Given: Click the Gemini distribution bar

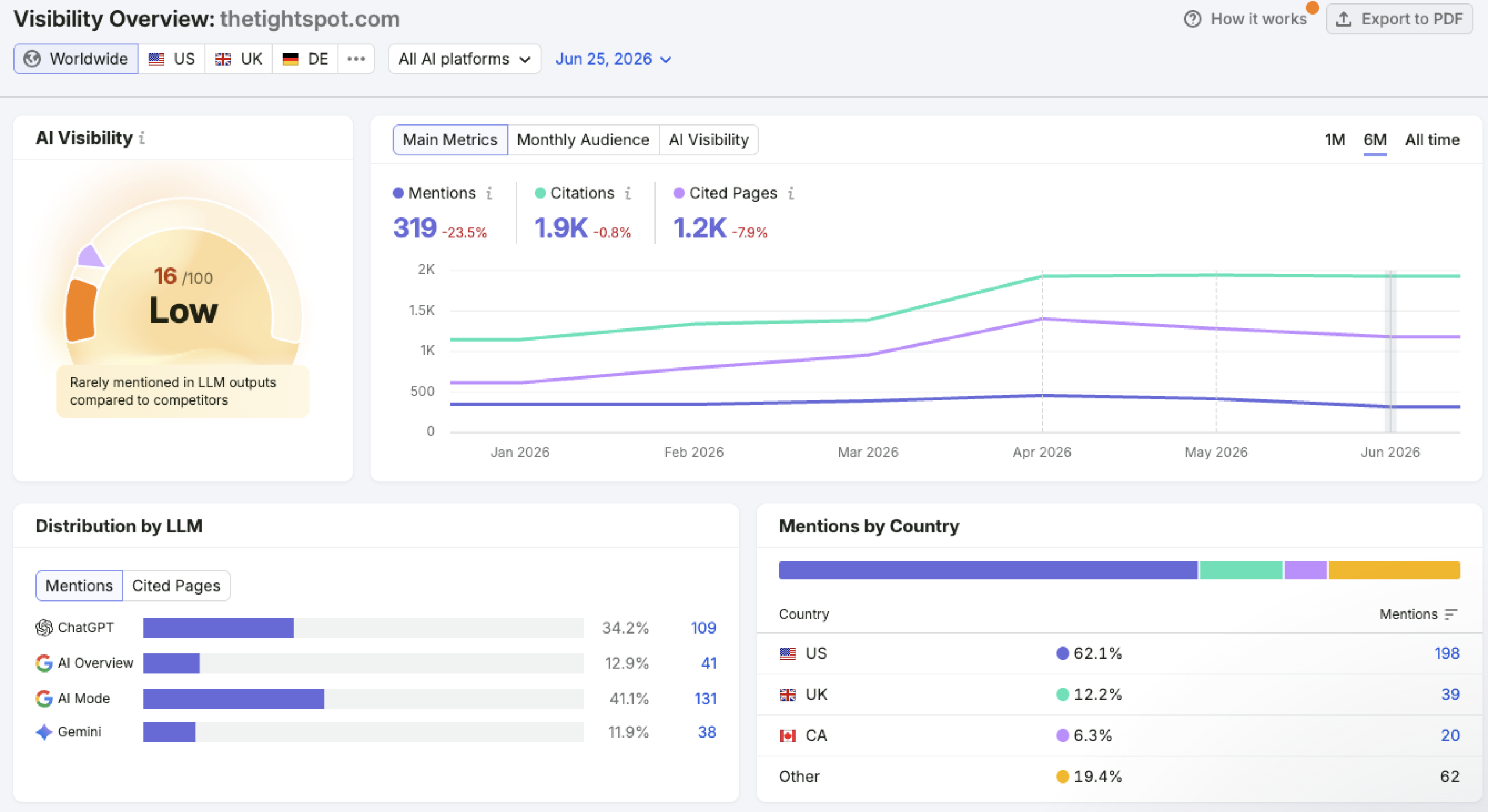Looking at the screenshot, I should (363, 732).
